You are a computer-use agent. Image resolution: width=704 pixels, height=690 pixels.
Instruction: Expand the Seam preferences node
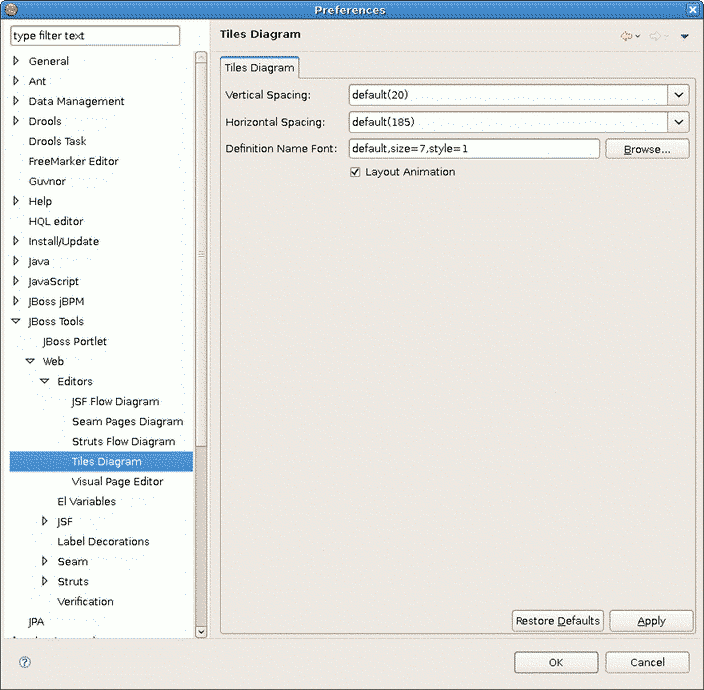pos(45,561)
